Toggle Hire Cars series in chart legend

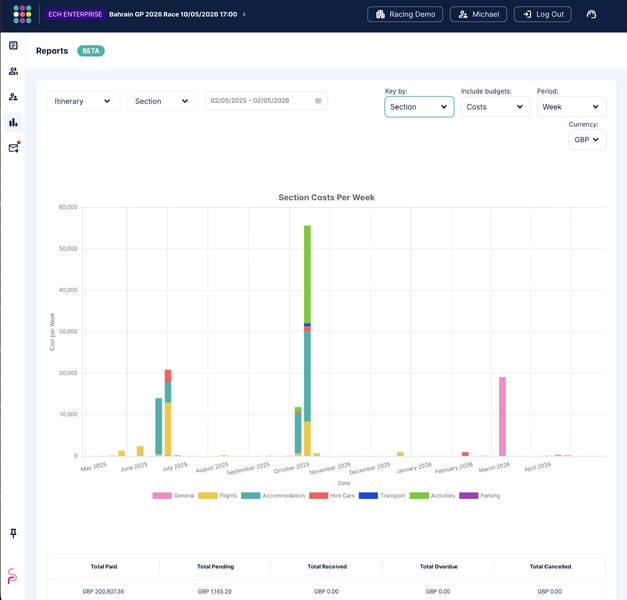pyautogui.click(x=332, y=496)
